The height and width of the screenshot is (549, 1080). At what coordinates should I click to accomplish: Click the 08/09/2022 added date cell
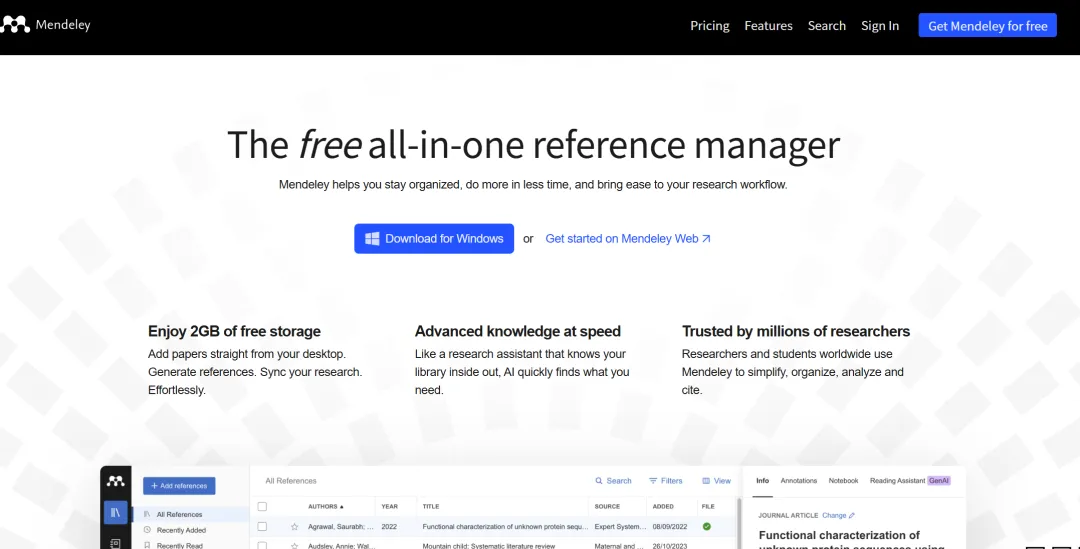tap(671, 526)
